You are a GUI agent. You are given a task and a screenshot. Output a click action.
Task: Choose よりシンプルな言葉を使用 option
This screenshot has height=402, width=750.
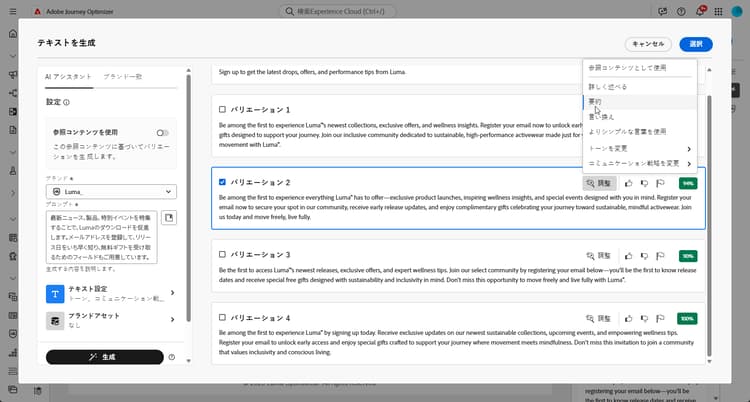point(640,132)
